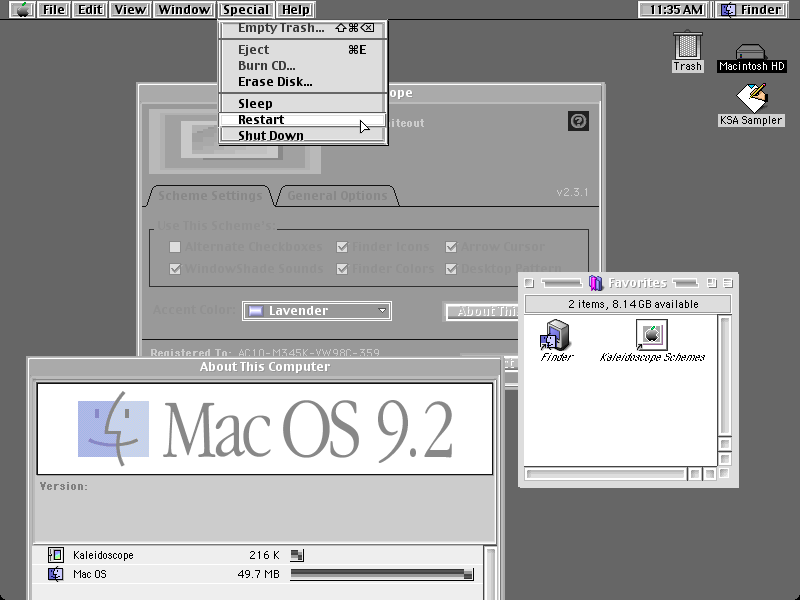Open the View menu
Viewport: 800px width, 600px height.
[x=130, y=9]
